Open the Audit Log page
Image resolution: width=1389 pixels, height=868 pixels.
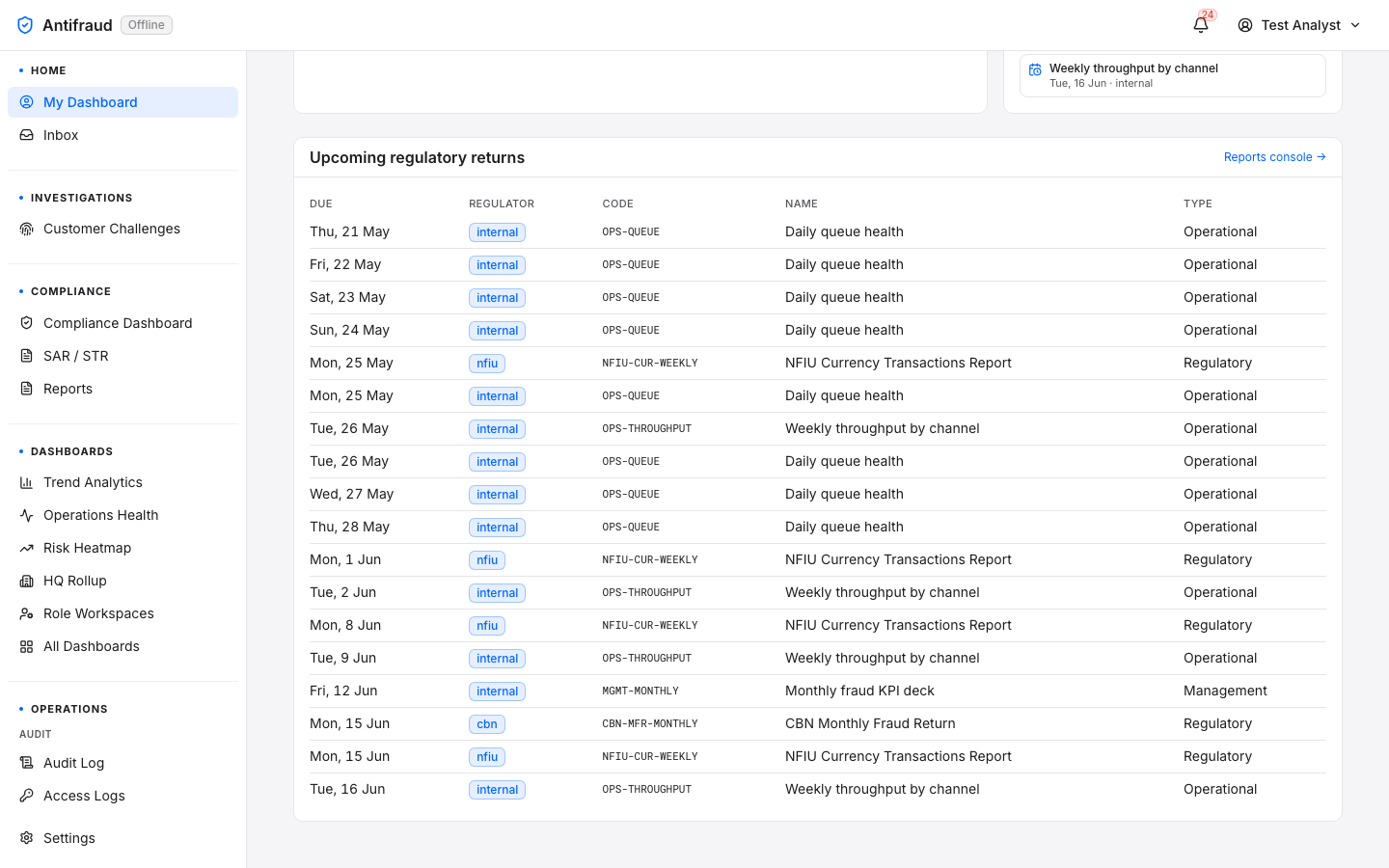[x=123, y=763]
